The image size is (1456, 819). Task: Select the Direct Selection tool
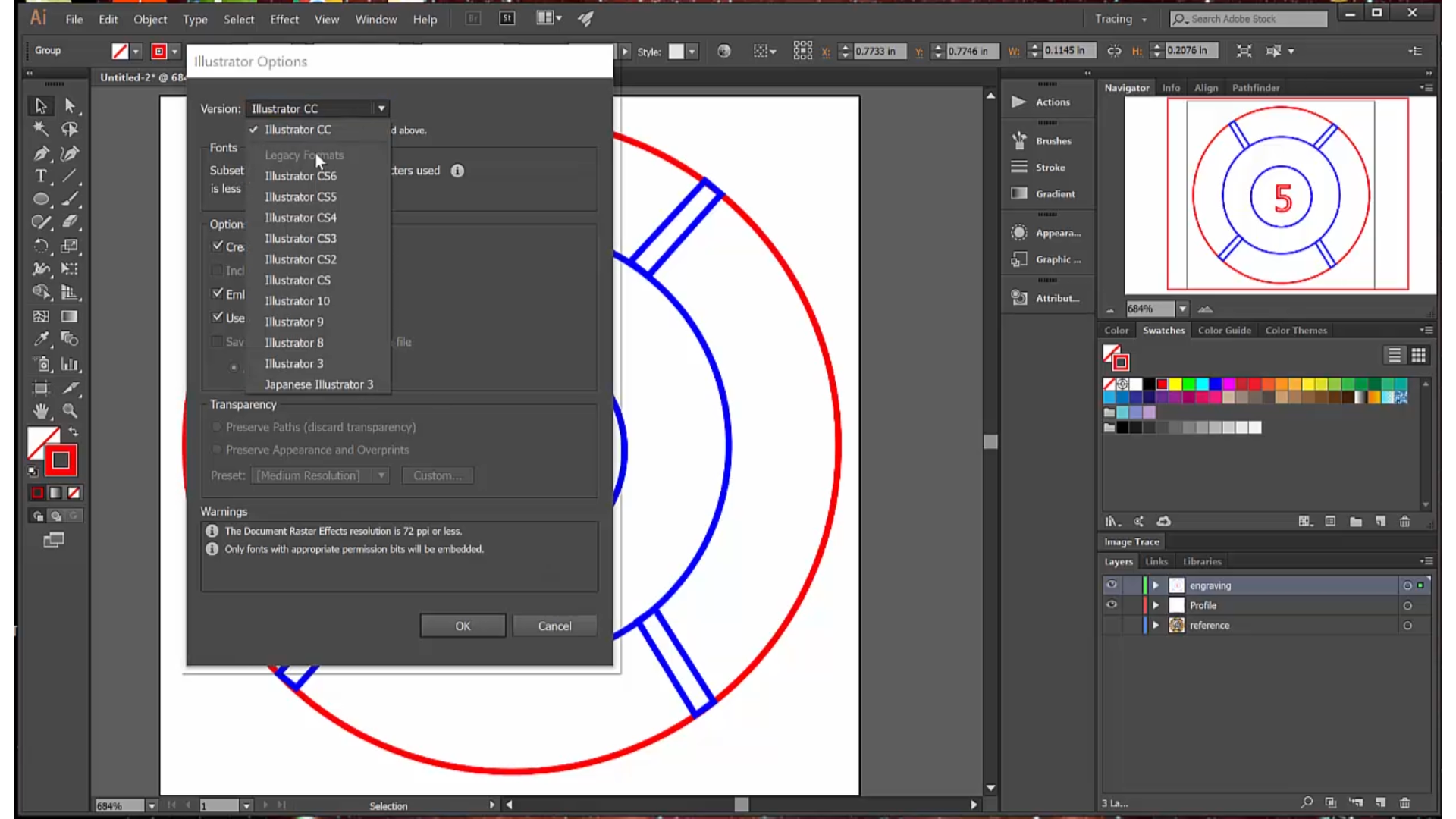click(70, 105)
